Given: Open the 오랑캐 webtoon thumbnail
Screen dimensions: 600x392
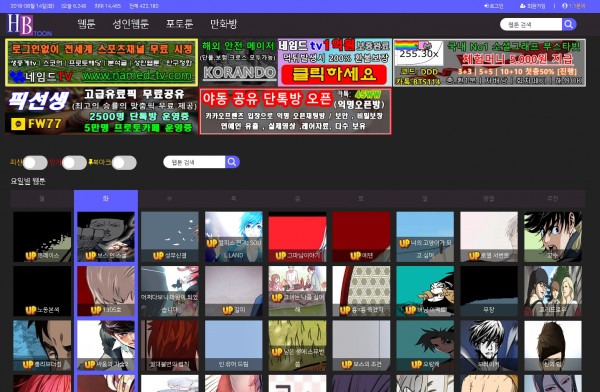Looking at the screenshot, I should (425, 346).
